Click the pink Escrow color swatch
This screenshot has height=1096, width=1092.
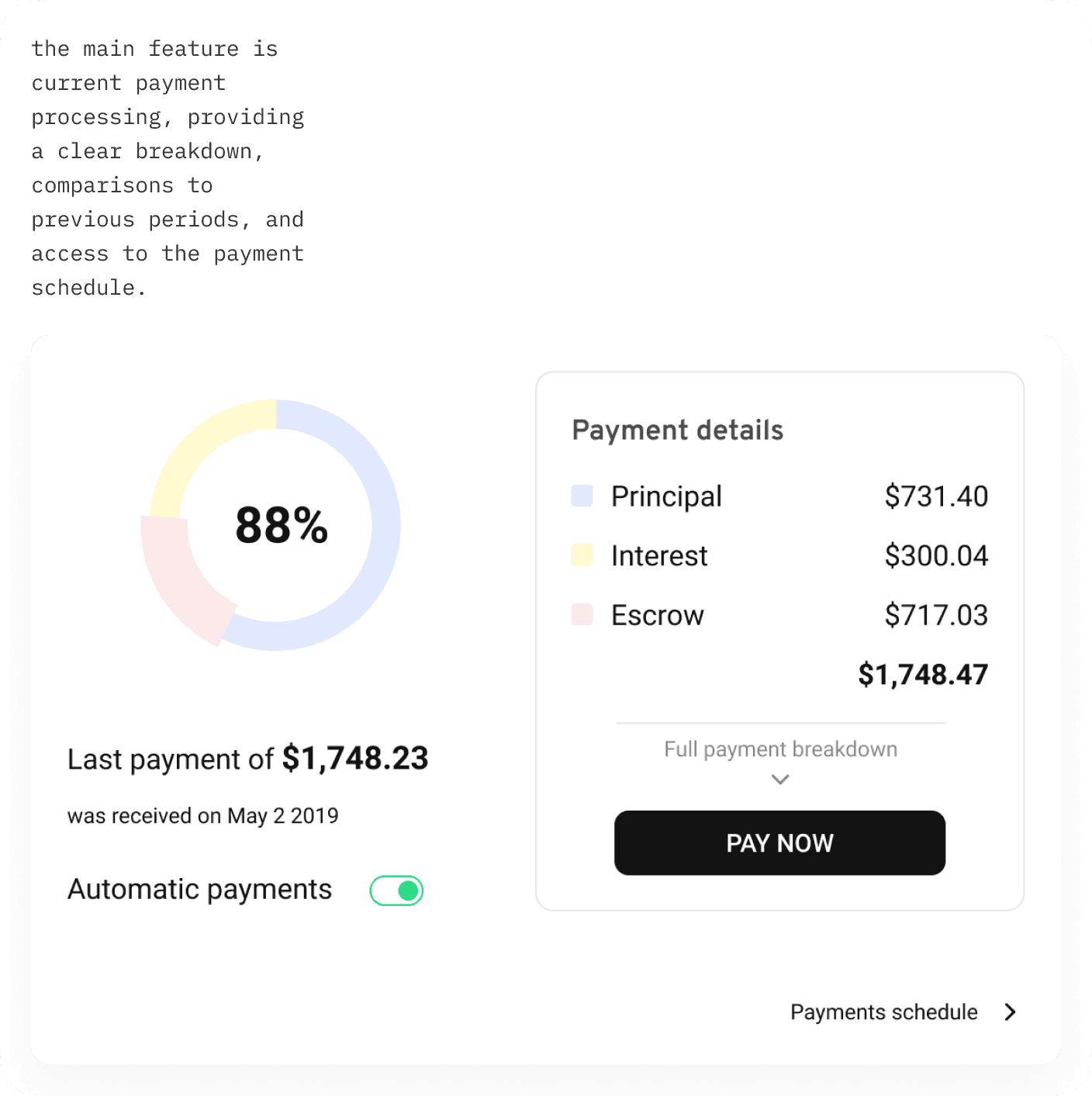[x=582, y=615]
